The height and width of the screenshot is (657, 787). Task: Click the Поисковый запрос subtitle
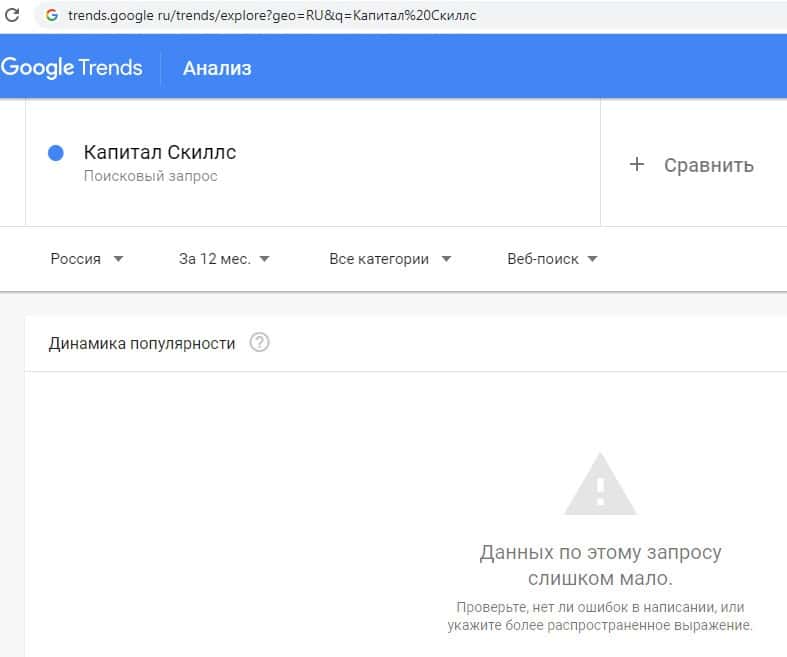[x=150, y=177]
